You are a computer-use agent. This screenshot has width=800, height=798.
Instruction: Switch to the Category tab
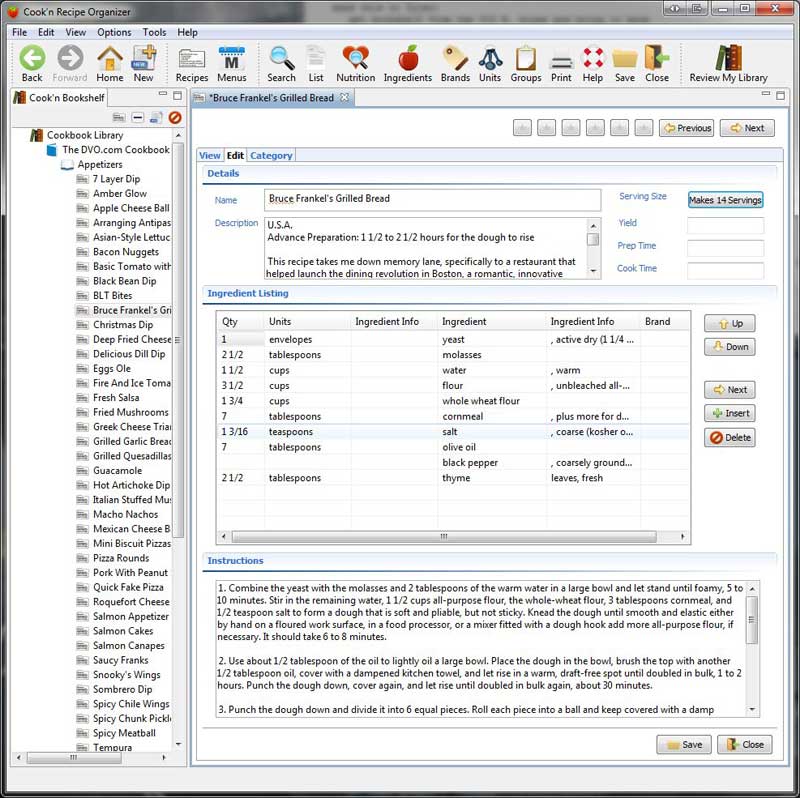pyautogui.click(x=271, y=156)
